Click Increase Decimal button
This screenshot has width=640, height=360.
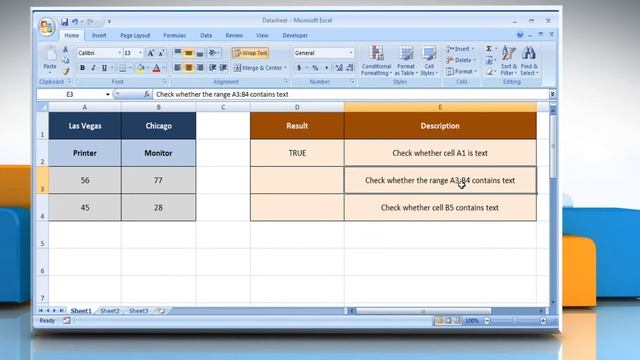(x=339, y=68)
